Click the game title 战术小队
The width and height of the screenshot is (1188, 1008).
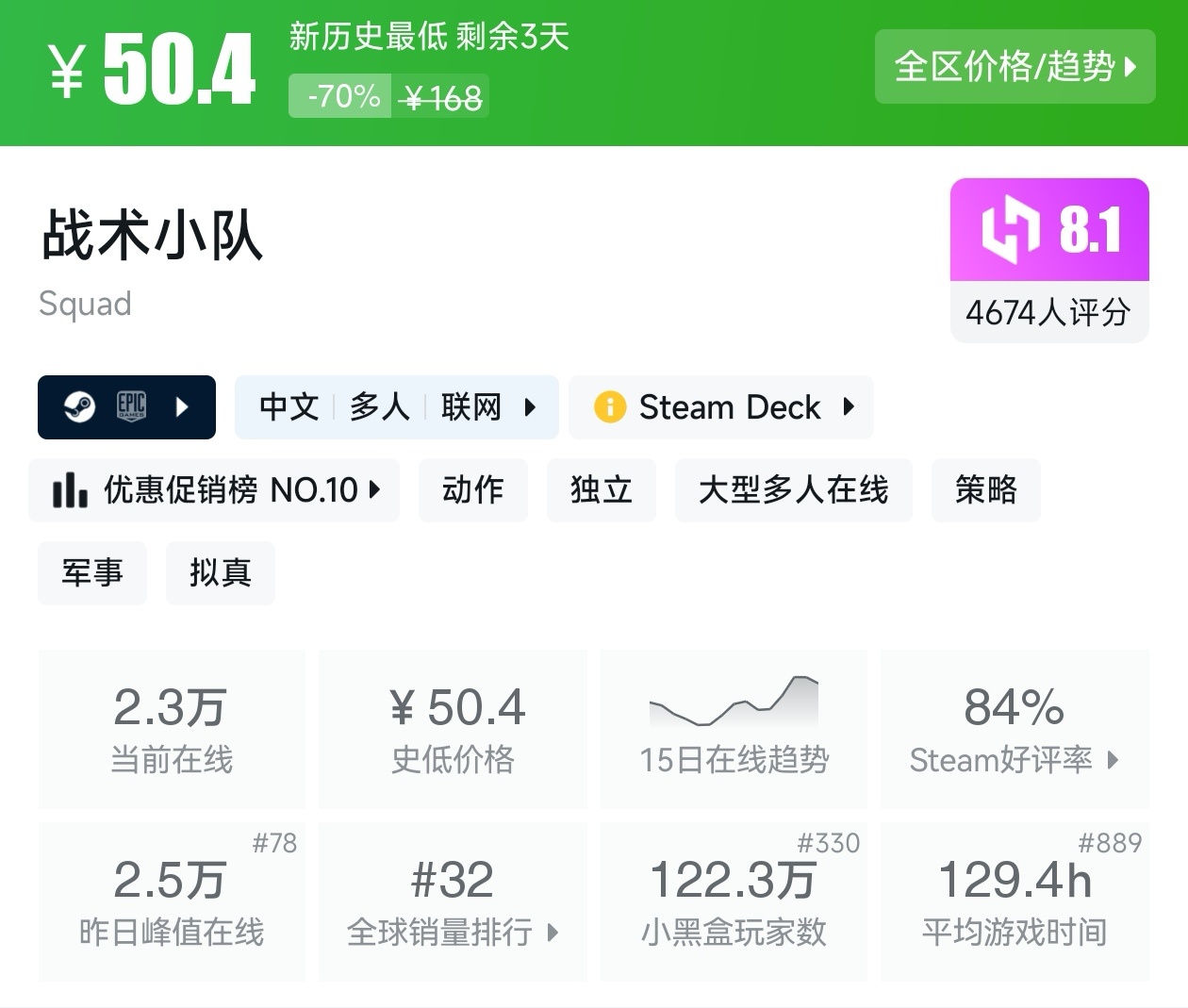pos(152,235)
